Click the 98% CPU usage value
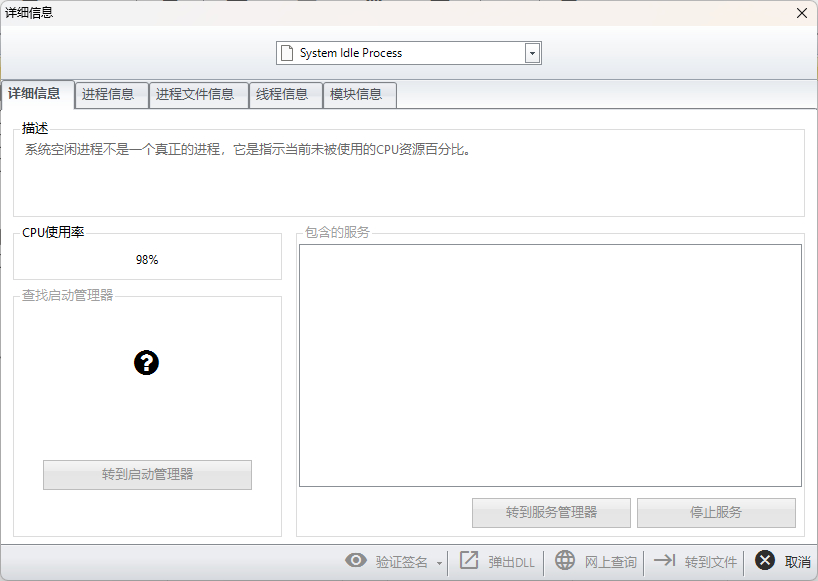 [147, 260]
